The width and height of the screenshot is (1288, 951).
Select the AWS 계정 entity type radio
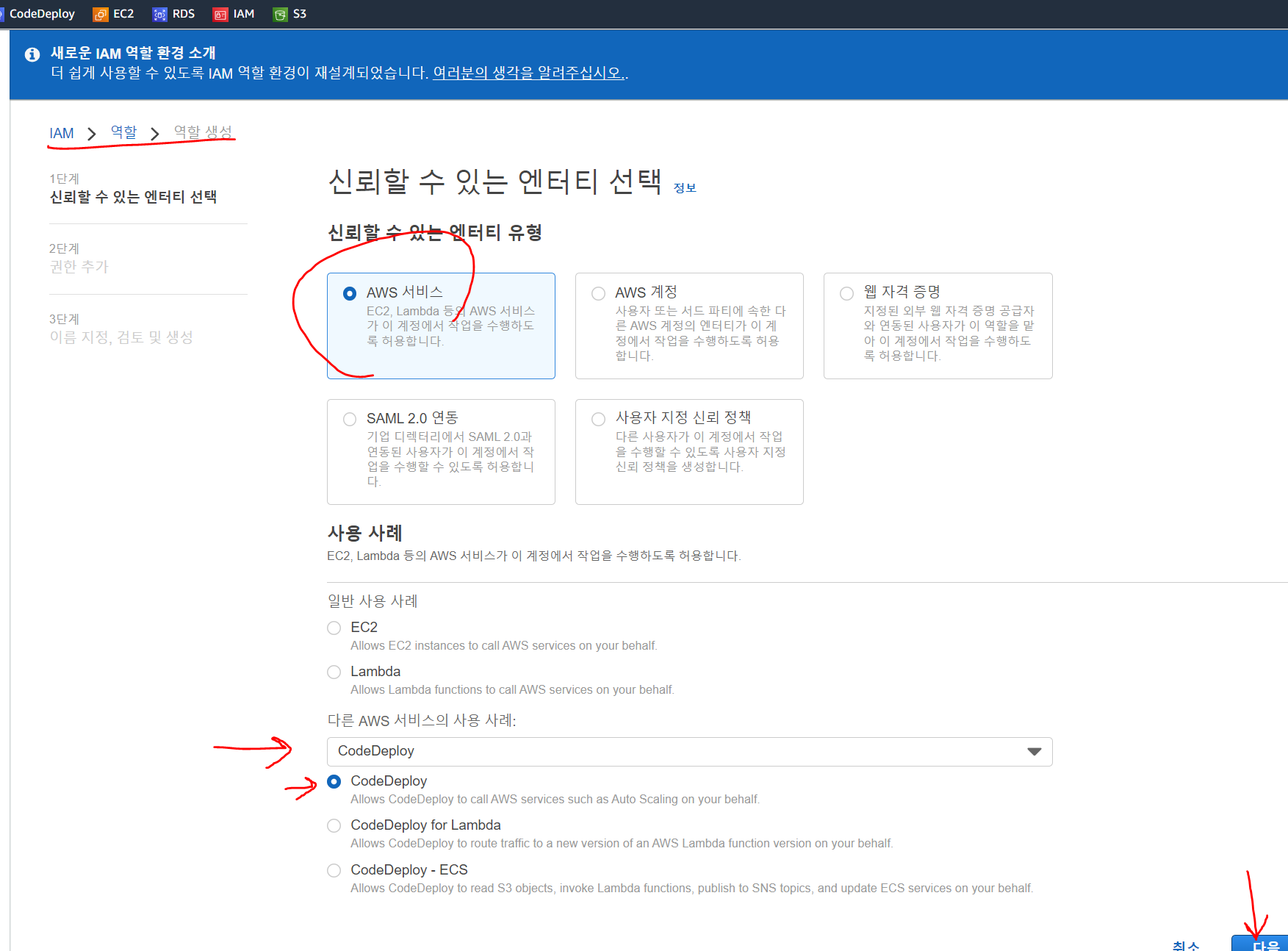coord(599,293)
